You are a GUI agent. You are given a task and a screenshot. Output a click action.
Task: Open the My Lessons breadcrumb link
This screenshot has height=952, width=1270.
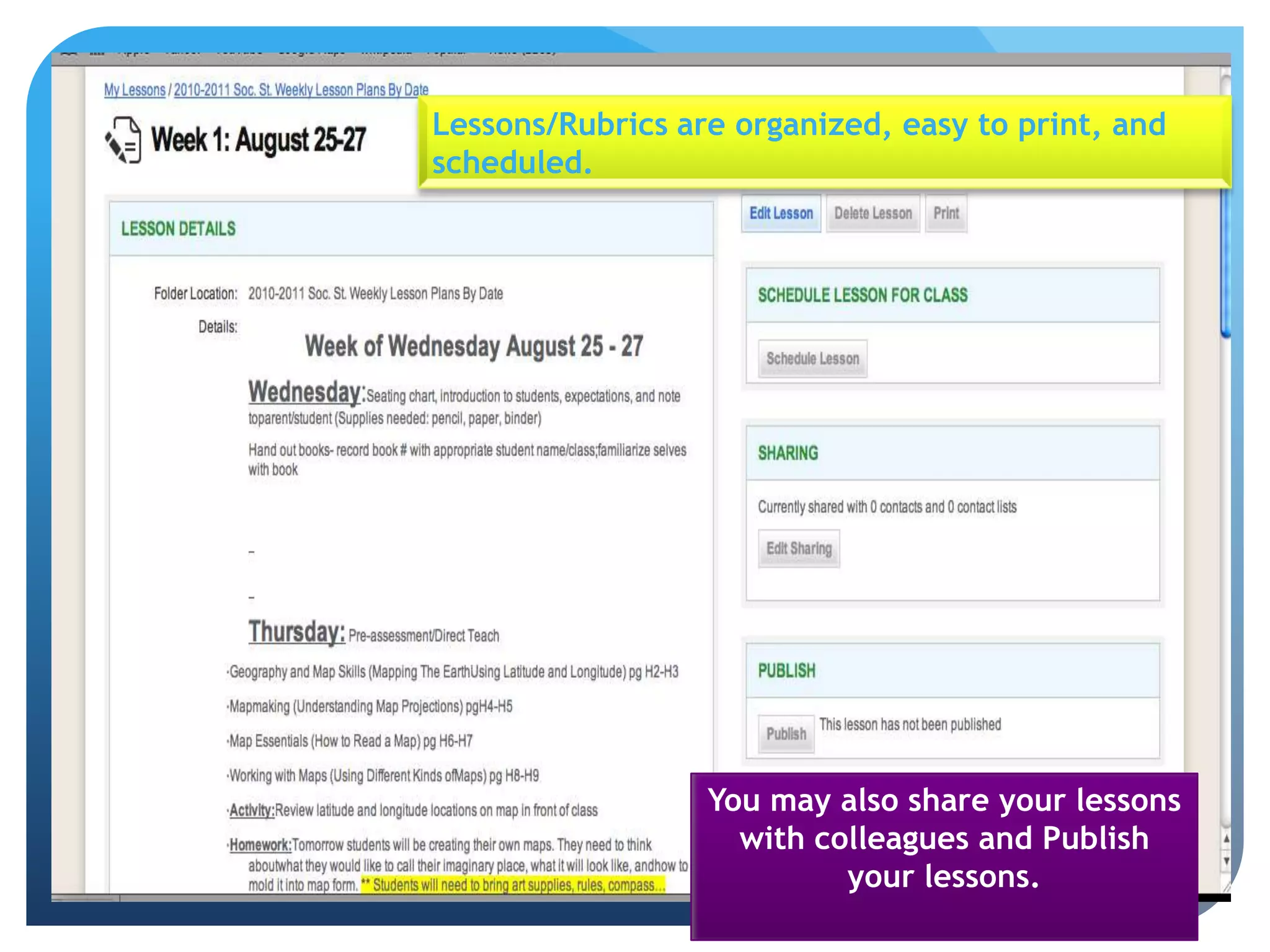click(135, 90)
